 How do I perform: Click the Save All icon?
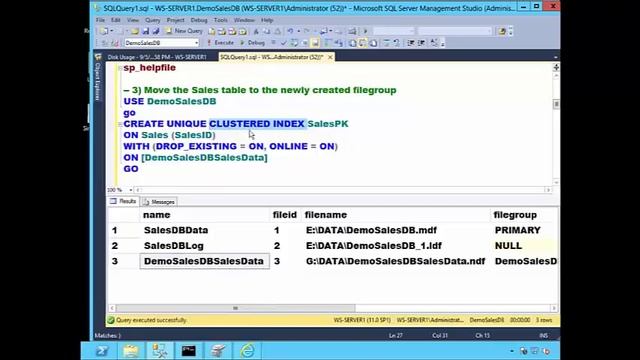coord(156,31)
